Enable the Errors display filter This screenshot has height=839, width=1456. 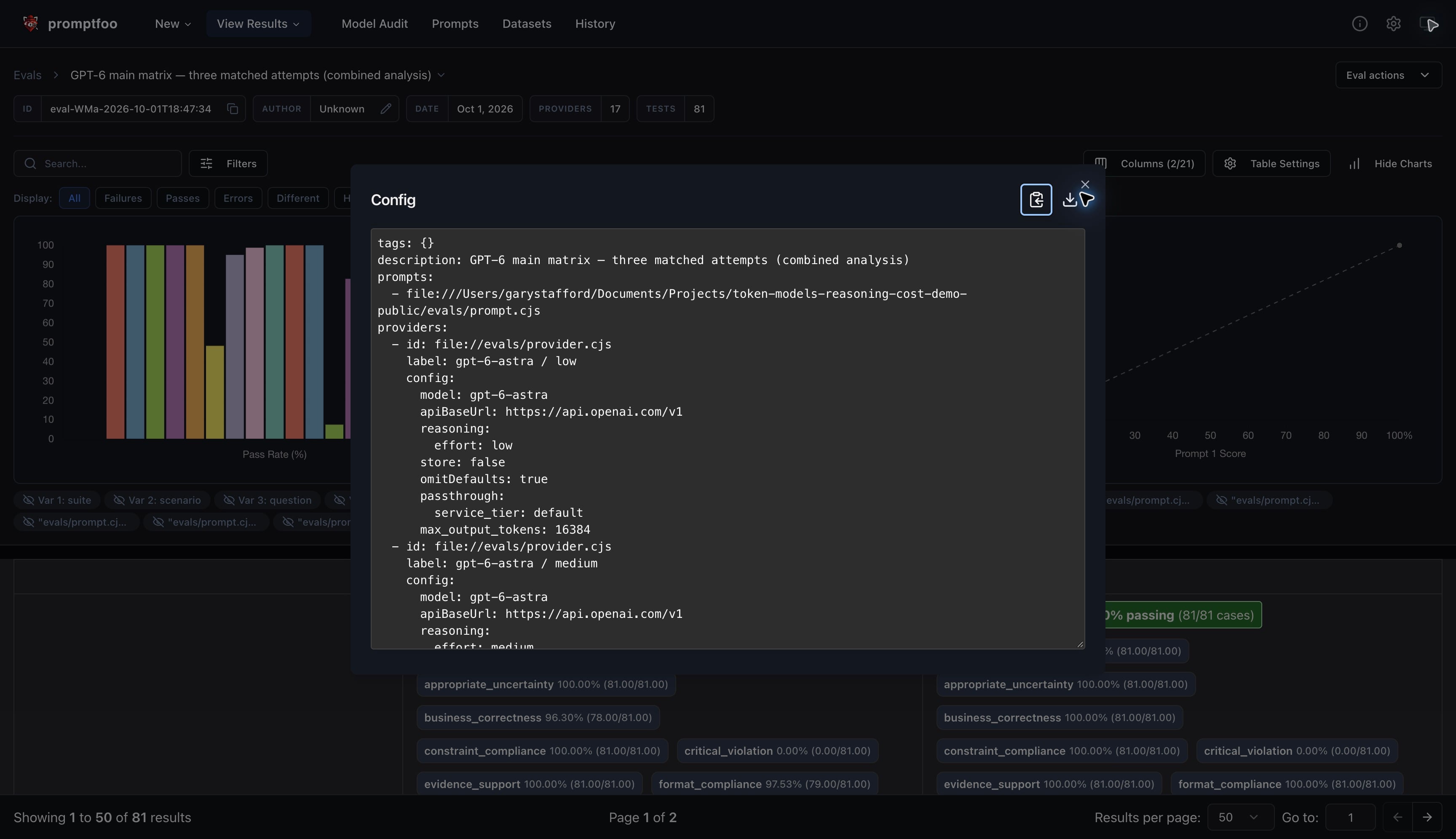[x=238, y=198]
